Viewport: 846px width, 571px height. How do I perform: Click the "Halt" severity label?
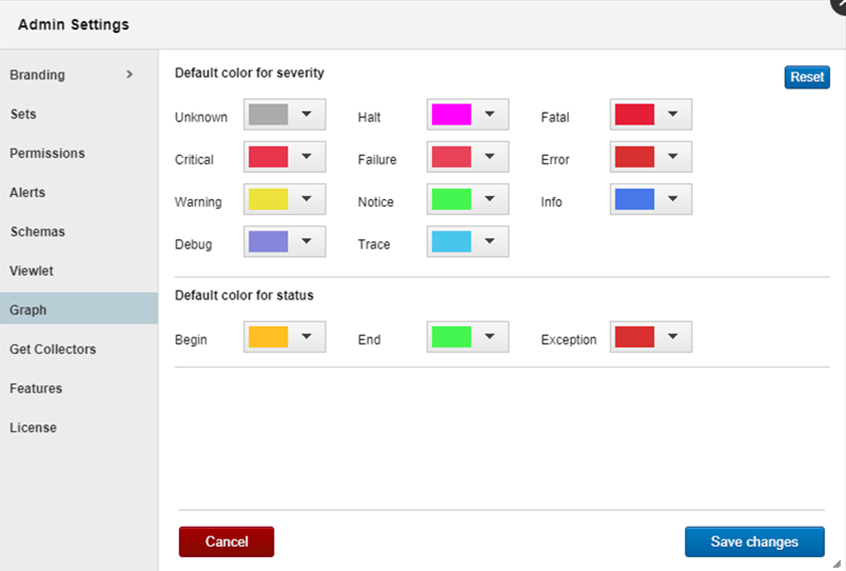(369, 117)
